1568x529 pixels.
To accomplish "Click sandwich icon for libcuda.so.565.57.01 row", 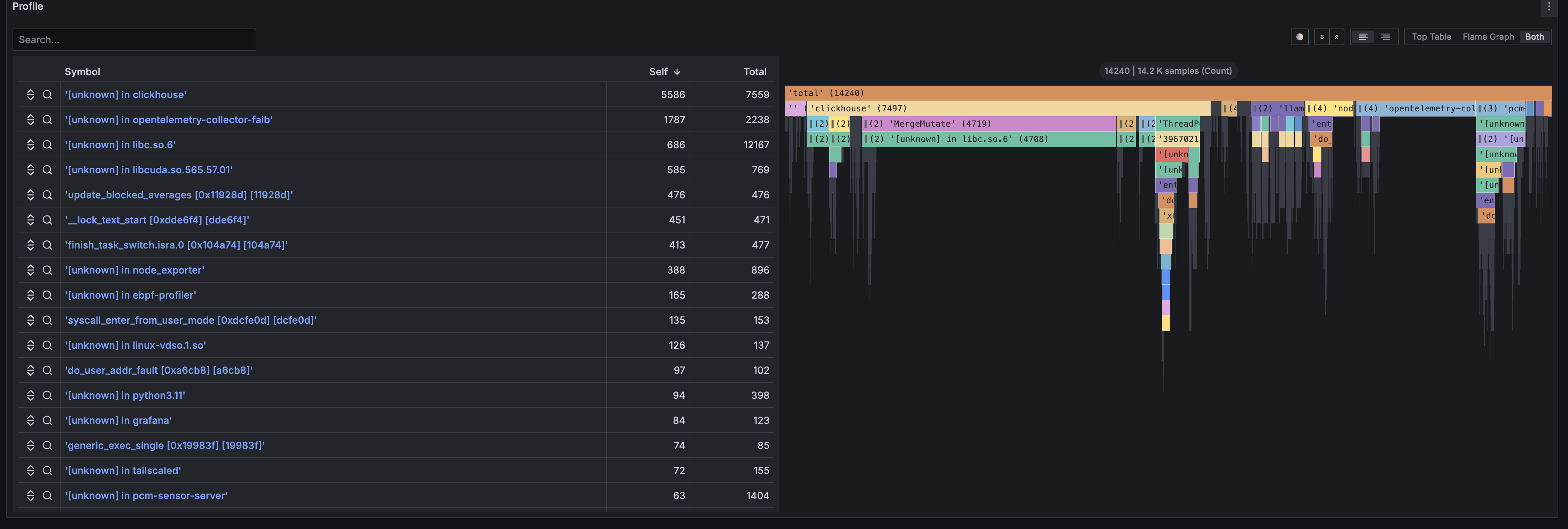I will pyautogui.click(x=30, y=169).
